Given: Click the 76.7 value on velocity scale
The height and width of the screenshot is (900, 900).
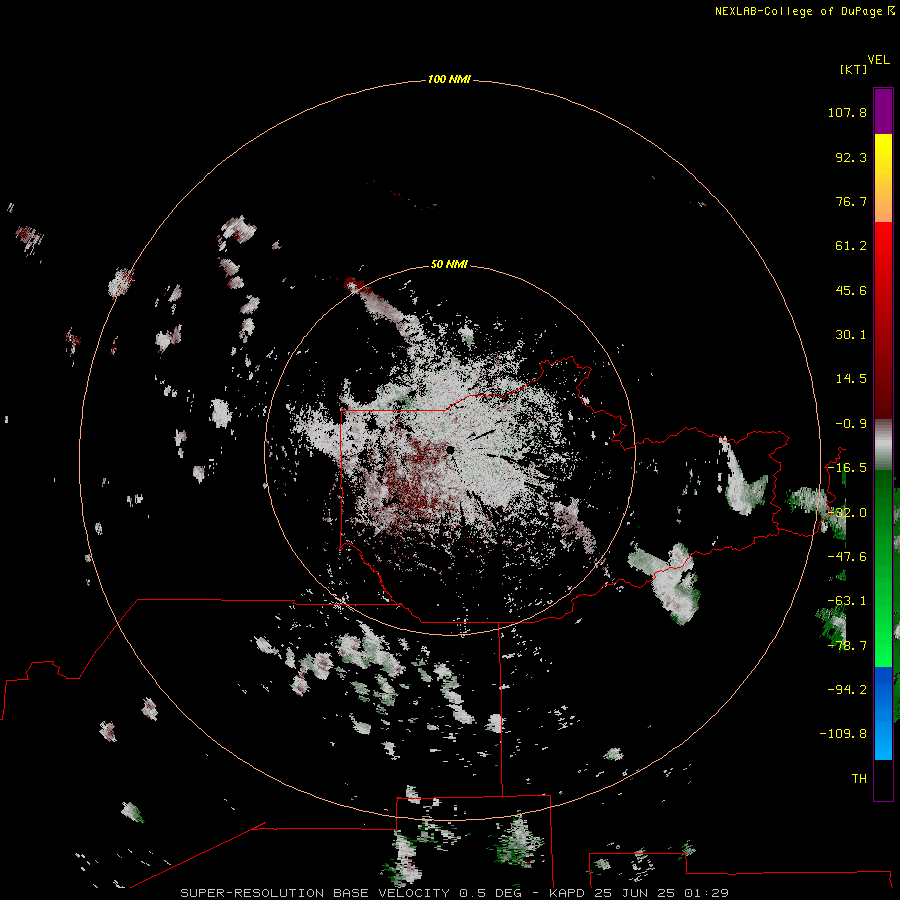Looking at the screenshot, I should pos(851,201).
